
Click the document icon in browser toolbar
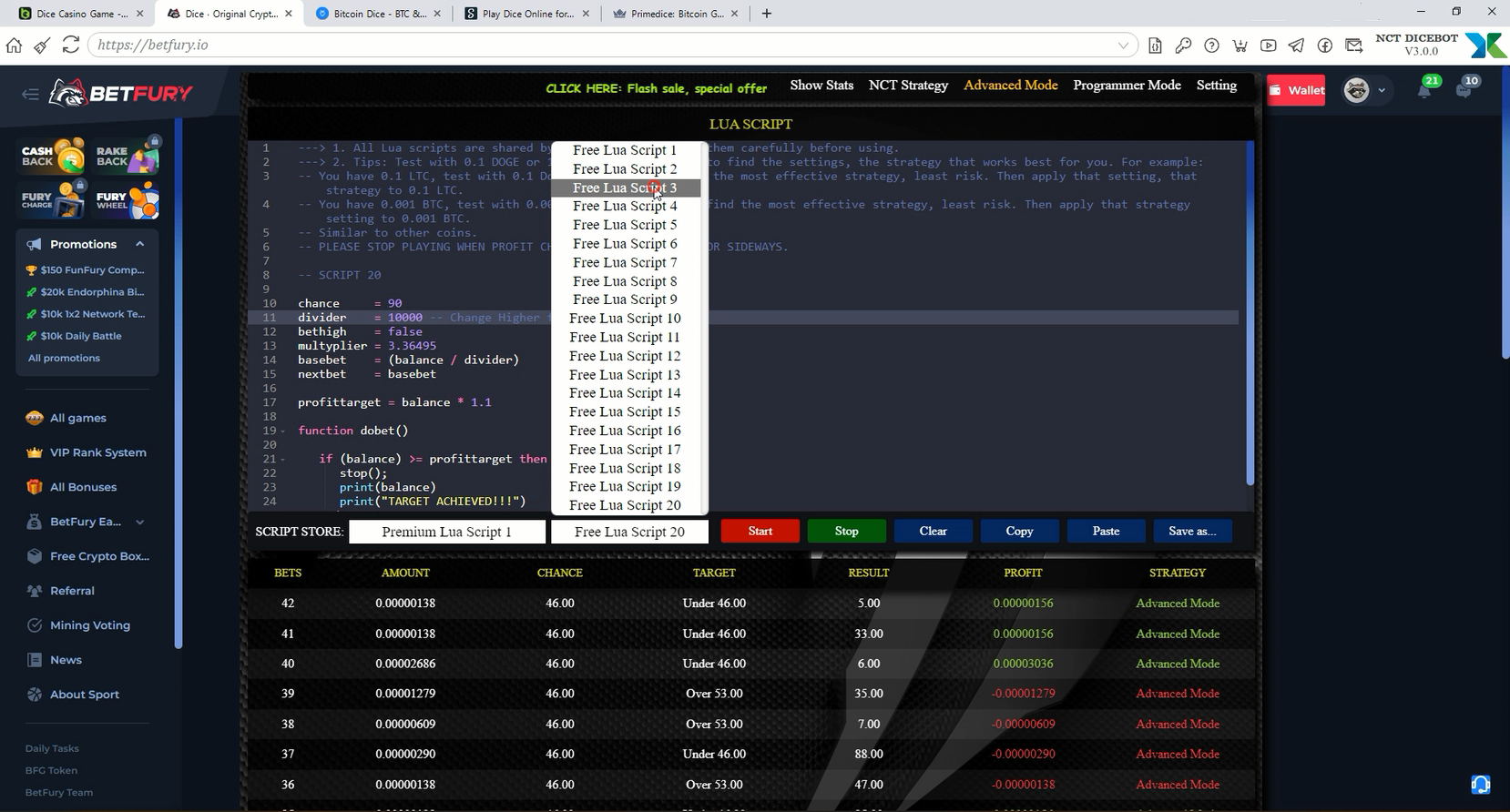pyautogui.click(x=1155, y=45)
